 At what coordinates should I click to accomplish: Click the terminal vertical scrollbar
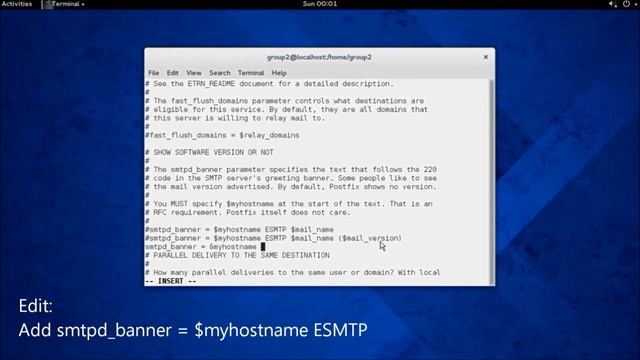point(492,182)
